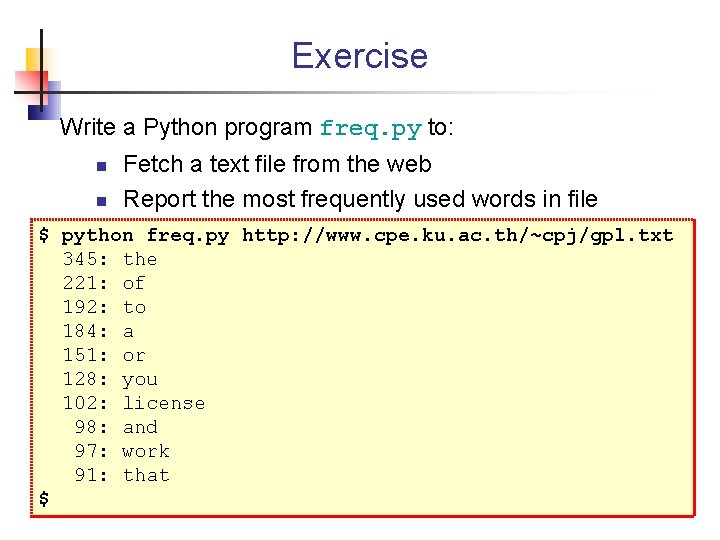Click the output line "184: a"
Image resolution: width=720 pixels, height=540 pixels.
[98, 331]
